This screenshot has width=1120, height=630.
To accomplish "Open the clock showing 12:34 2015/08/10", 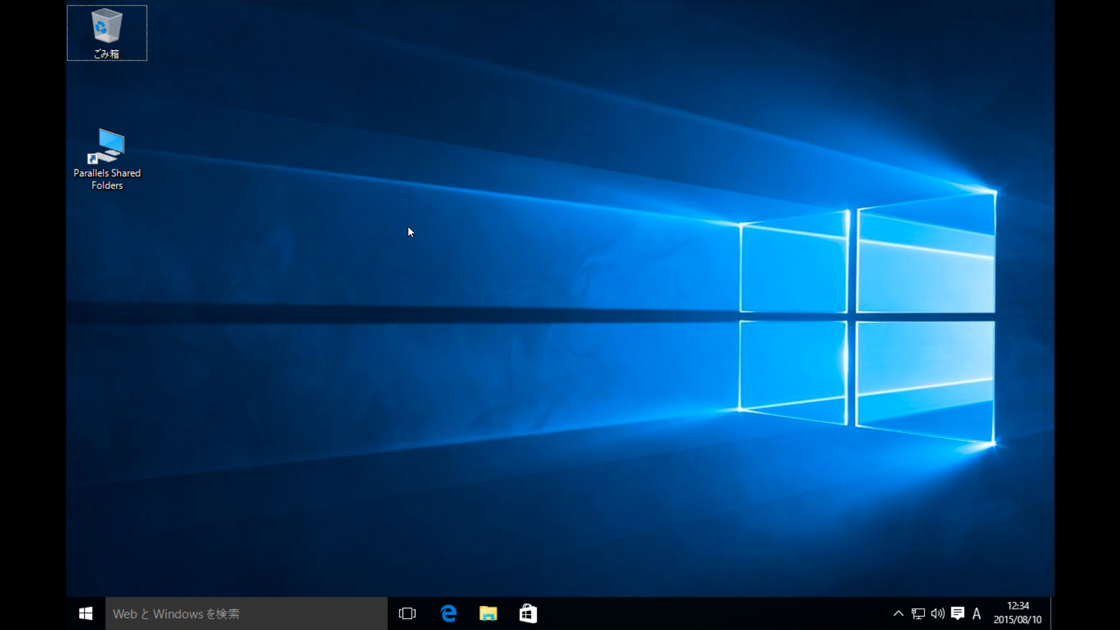I will click(1018, 614).
